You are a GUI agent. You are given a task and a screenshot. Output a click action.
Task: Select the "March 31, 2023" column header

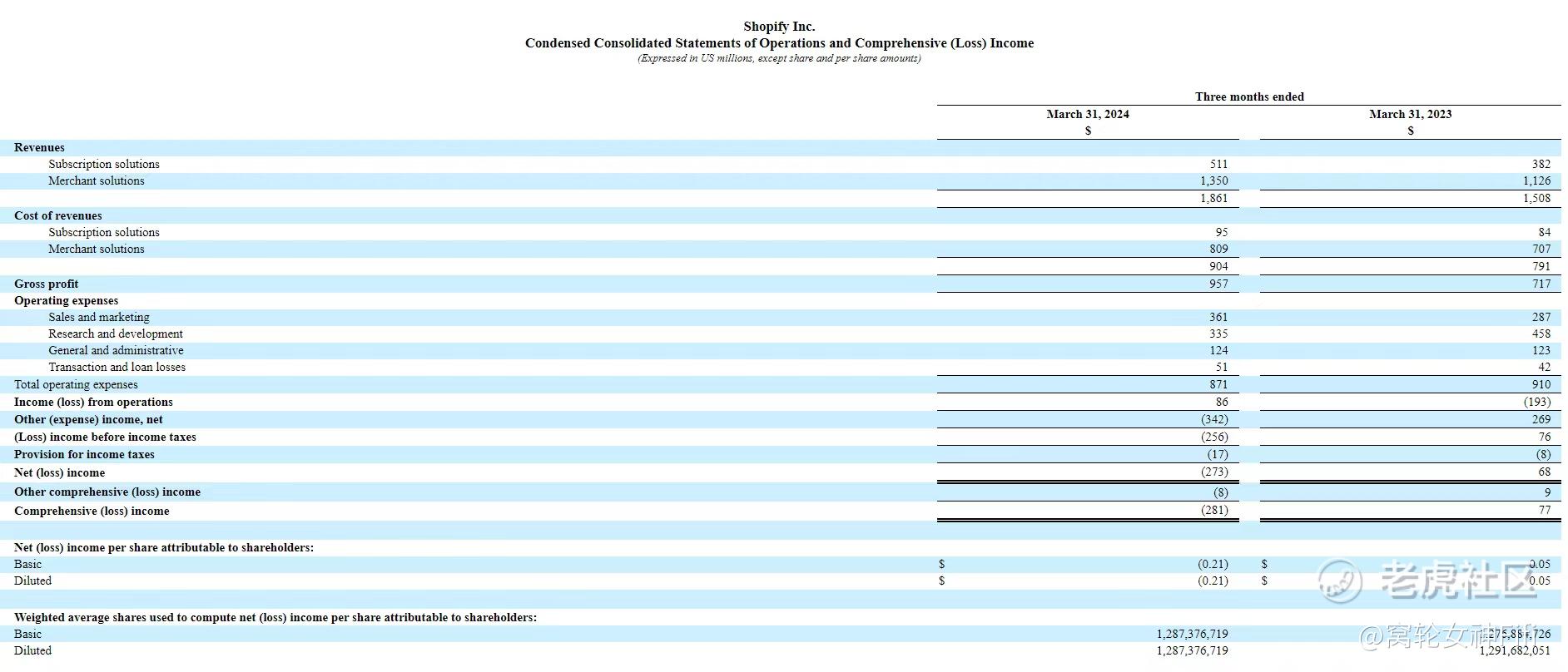pyautogui.click(x=1410, y=114)
